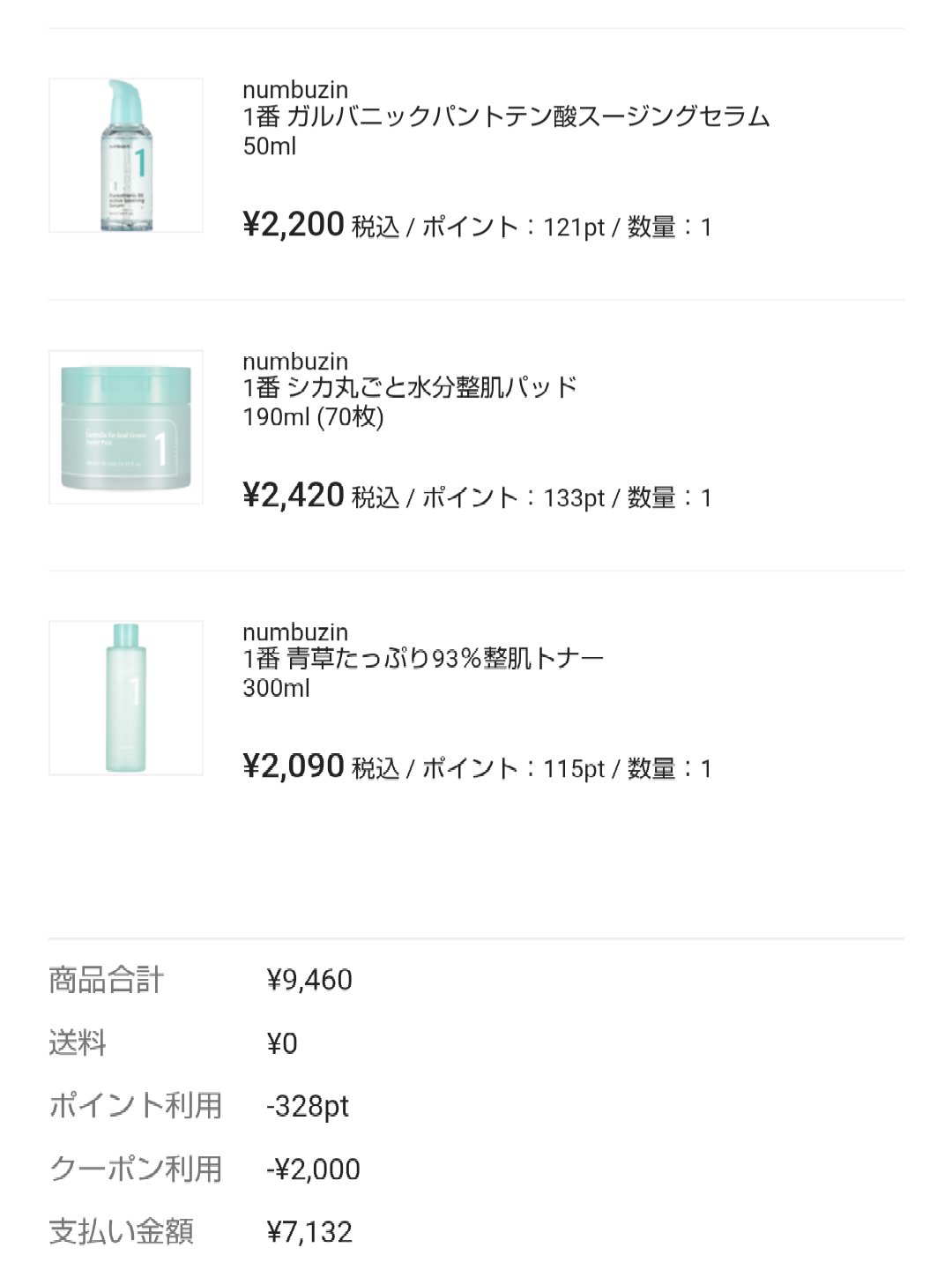Click the シカ丸ごと水分整肌パッド product title

[x=411, y=387]
